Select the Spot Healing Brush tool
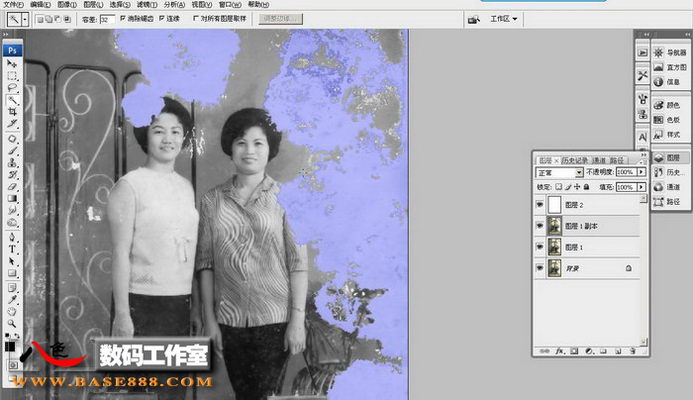693x400 pixels. point(12,139)
